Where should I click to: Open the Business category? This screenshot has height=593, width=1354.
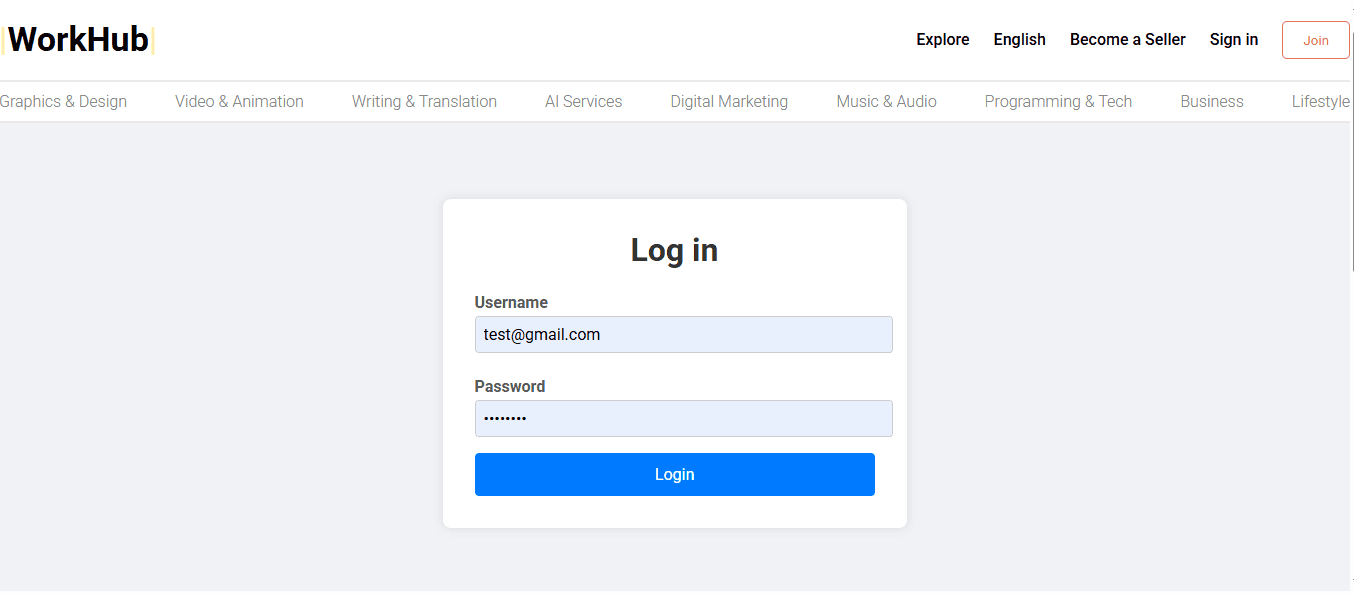pos(1212,101)
